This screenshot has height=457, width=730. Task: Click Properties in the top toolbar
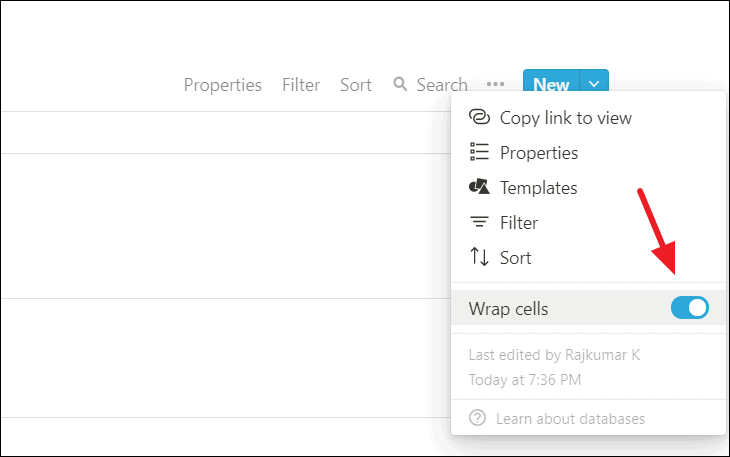tap(223, 85)
